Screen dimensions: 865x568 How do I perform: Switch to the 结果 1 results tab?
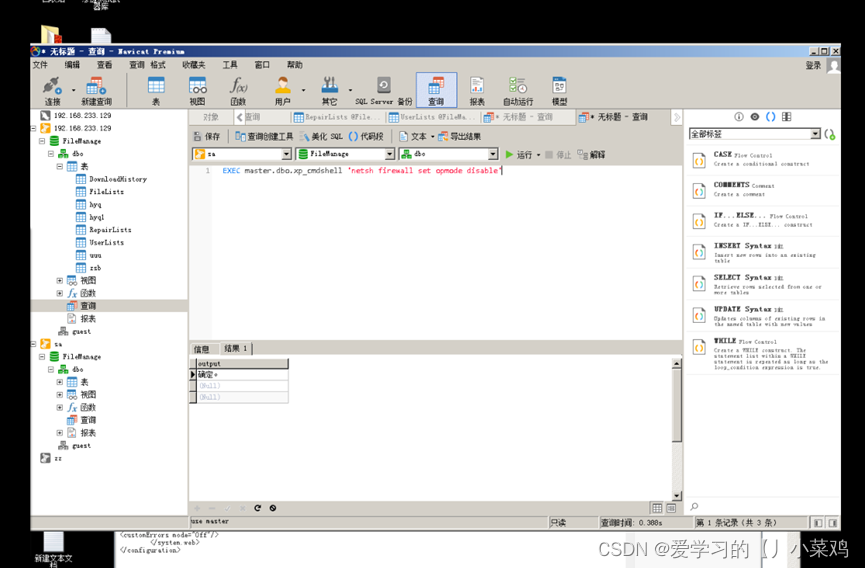pos(236,349)
